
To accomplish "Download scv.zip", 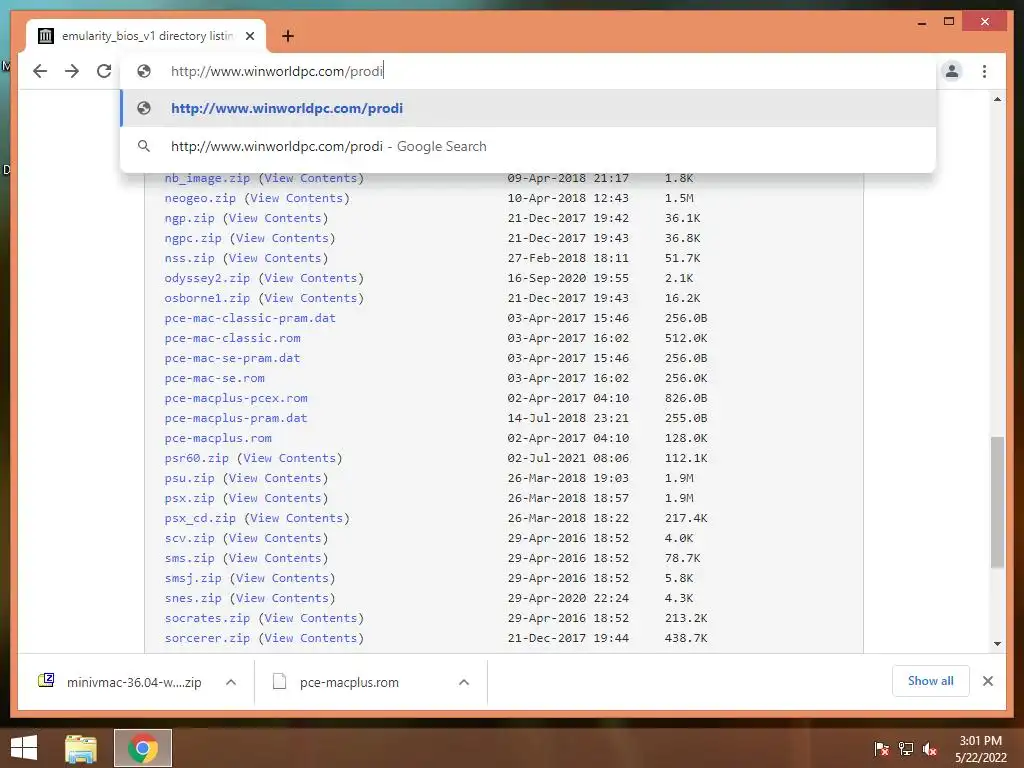I will coord(189,538).
